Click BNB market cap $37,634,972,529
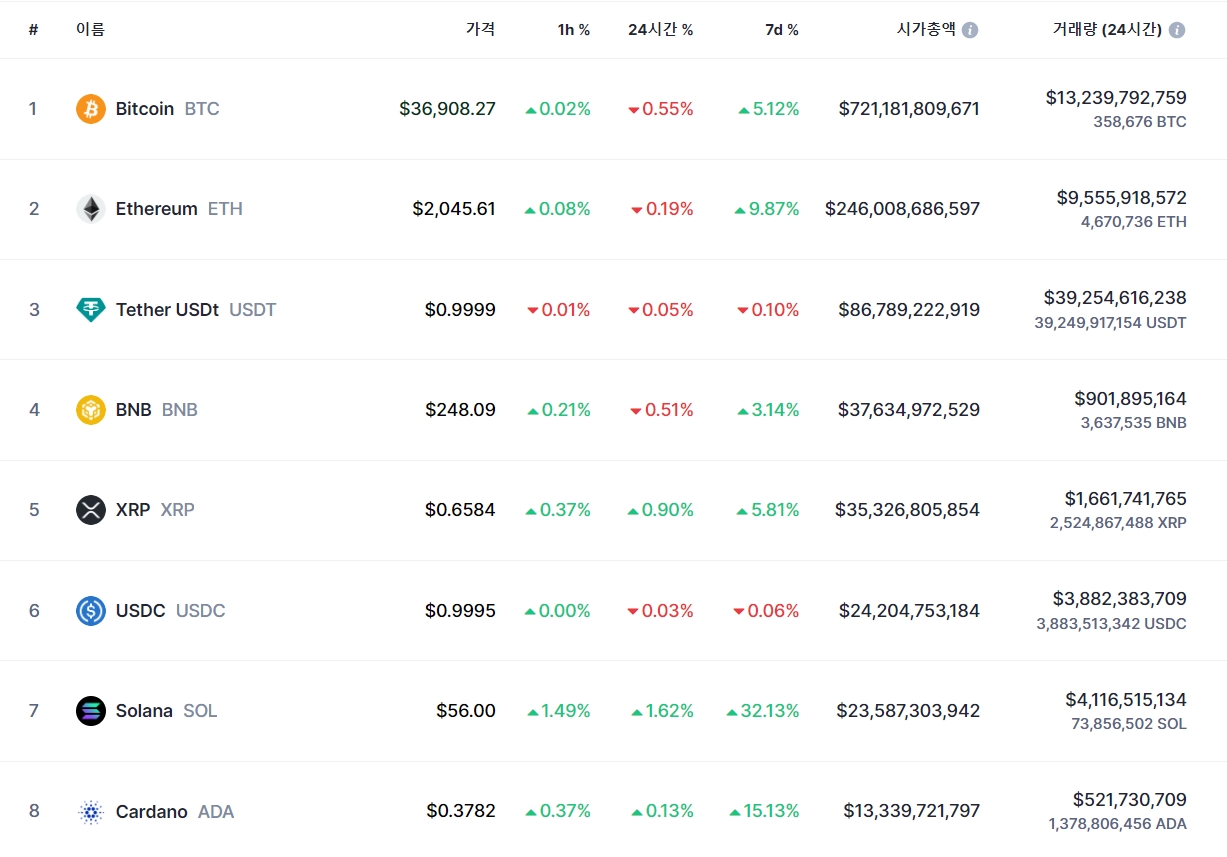The width and height of the screenshot is (1227, 857). [910, 410]
